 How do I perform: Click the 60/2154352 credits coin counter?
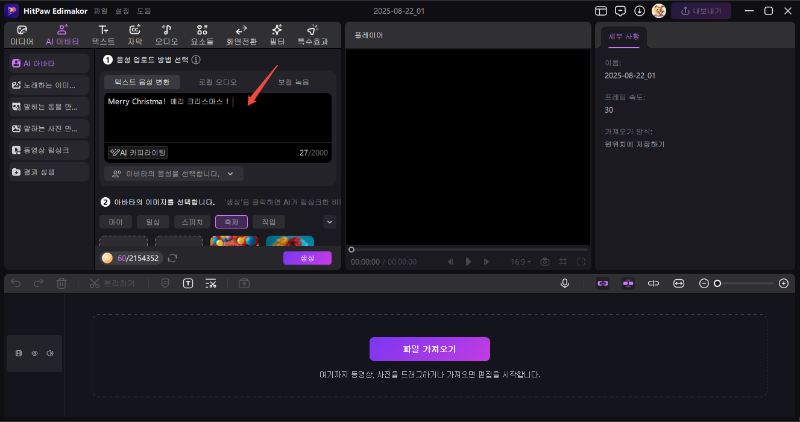pos(131,258)
